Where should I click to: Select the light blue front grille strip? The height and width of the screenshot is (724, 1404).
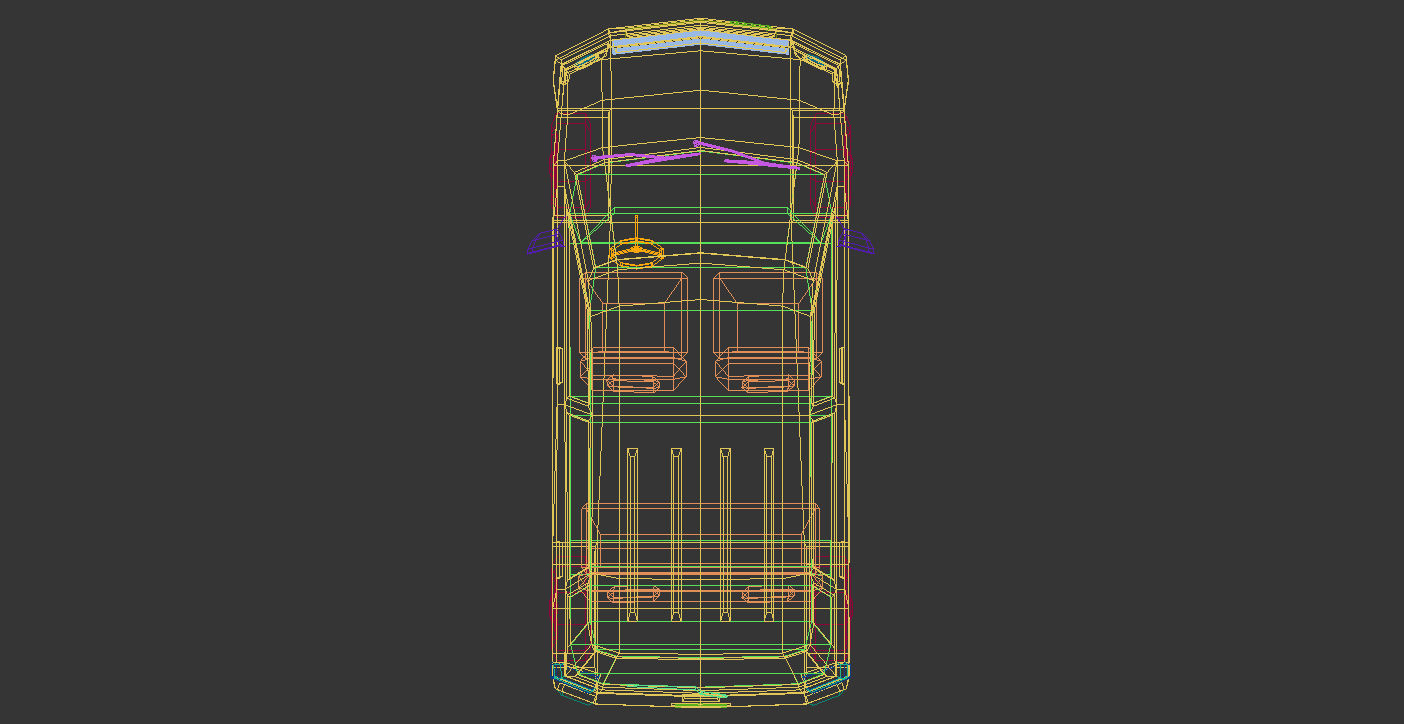tap(700, 43)
